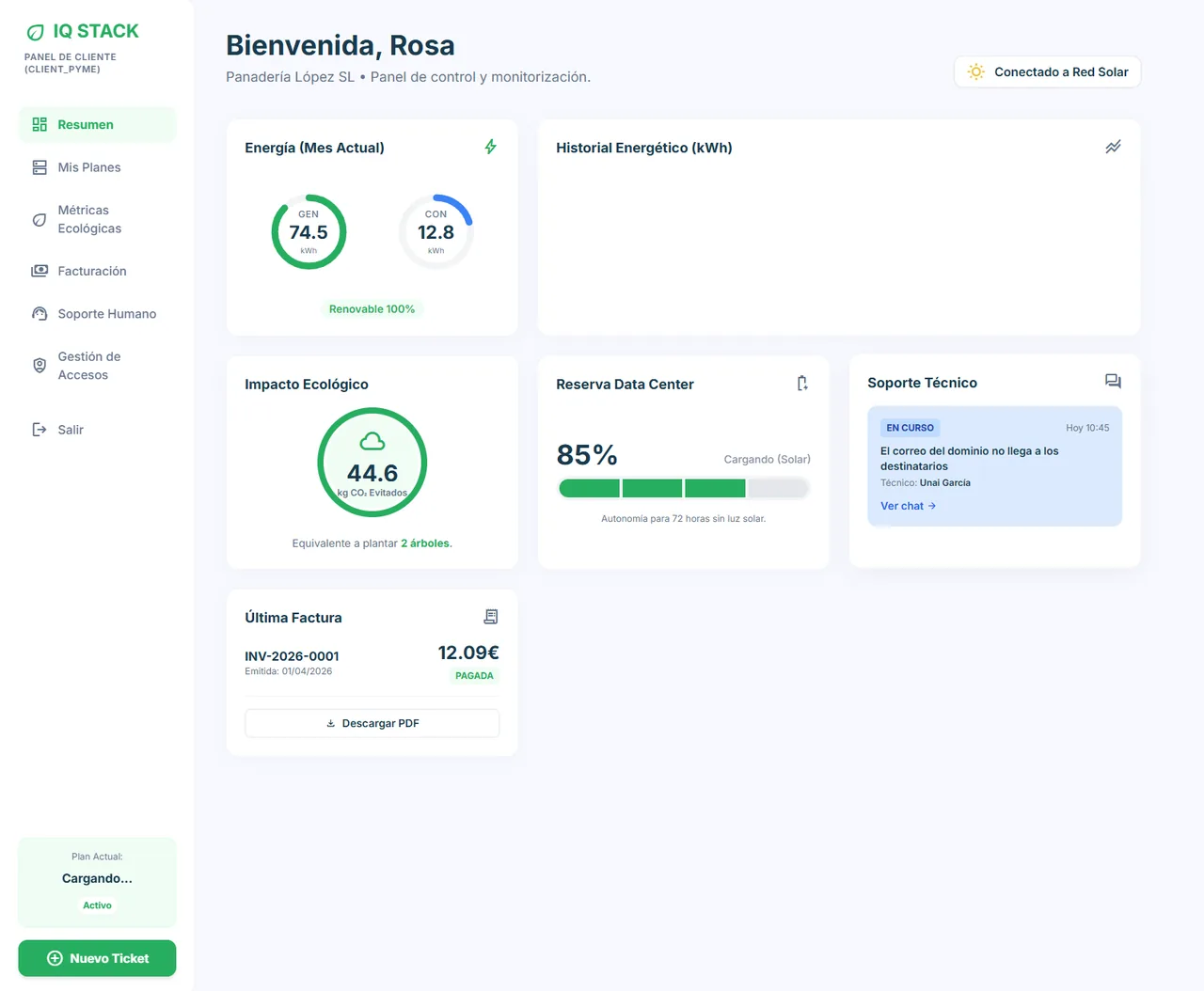The image size is (1204, 991).
Task: Click the Panadería López SL subtitle
Action: pos(408,77)
